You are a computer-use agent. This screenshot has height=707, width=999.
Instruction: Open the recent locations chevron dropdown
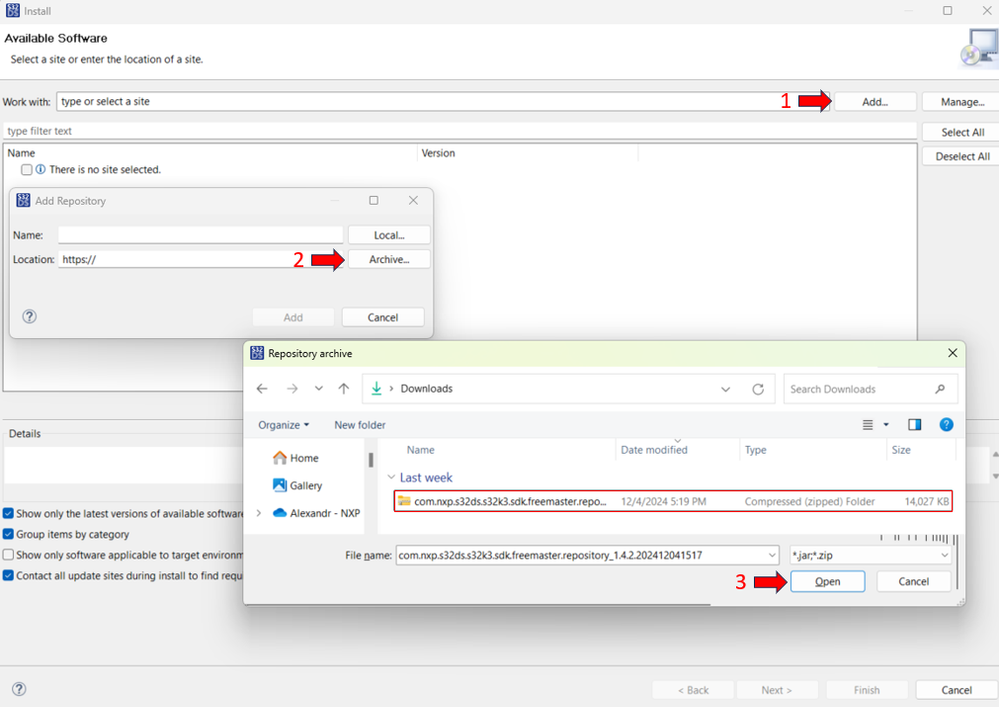(319, 389)
